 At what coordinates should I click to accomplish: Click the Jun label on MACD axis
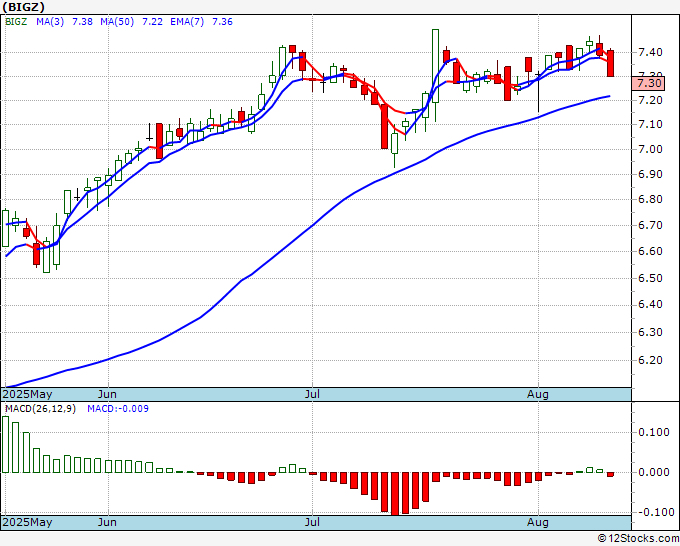coord(107,522)
